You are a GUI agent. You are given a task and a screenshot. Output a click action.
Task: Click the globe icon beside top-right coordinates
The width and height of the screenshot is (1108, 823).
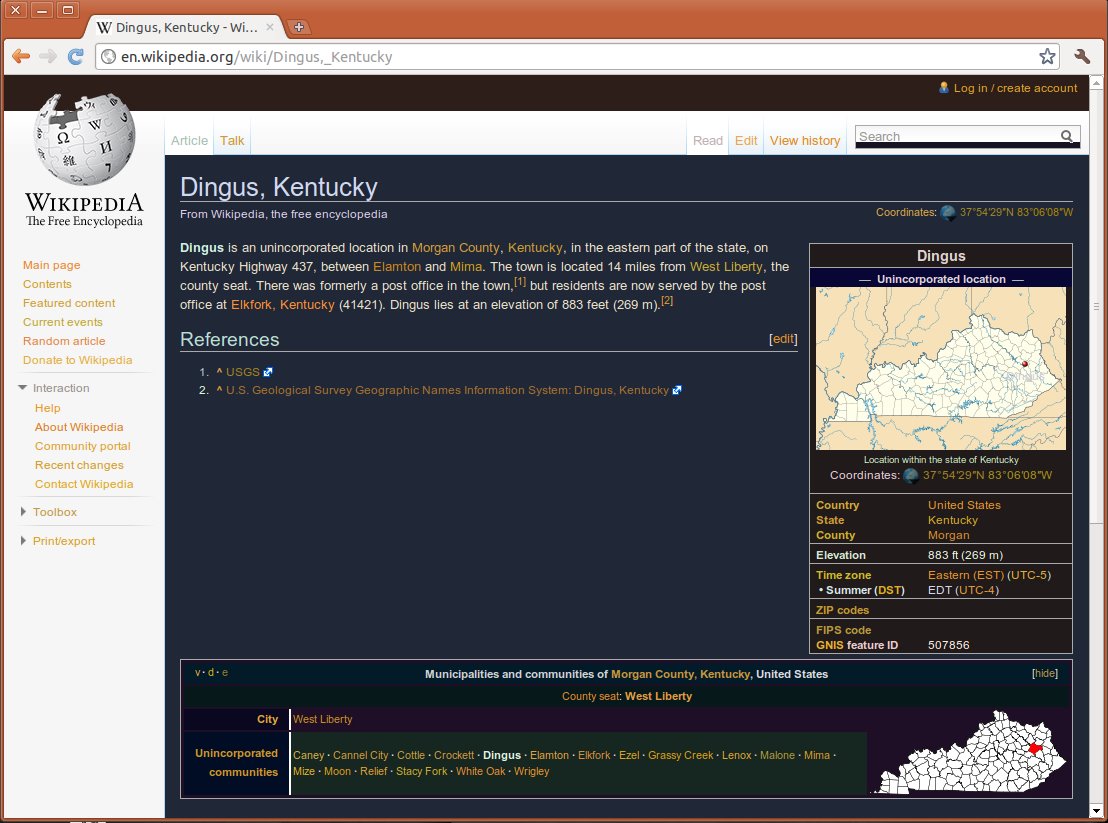coord(948,212)
